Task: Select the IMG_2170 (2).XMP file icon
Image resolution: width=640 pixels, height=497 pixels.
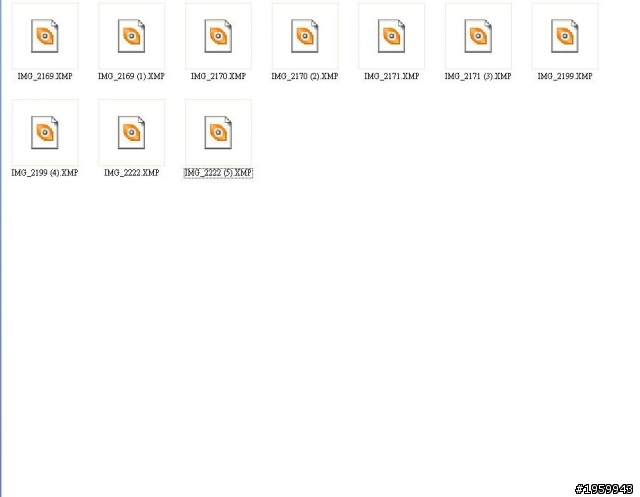Action: pyautogui.click(x=305, y=36)
